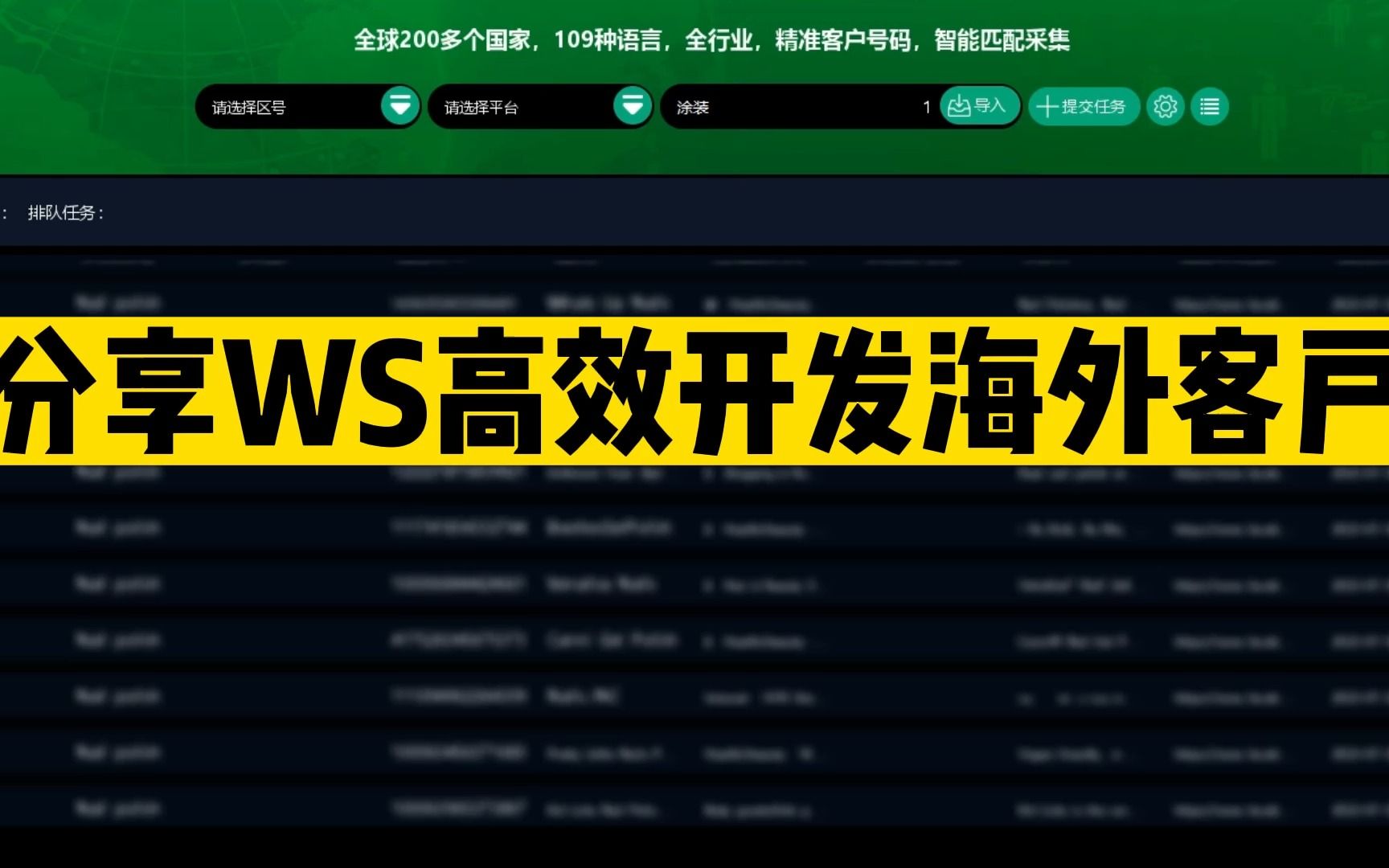Click the green arrow on the platform selector
Image resolution: width=1389 pixels, height=868 pixels.
pos(633,106)
